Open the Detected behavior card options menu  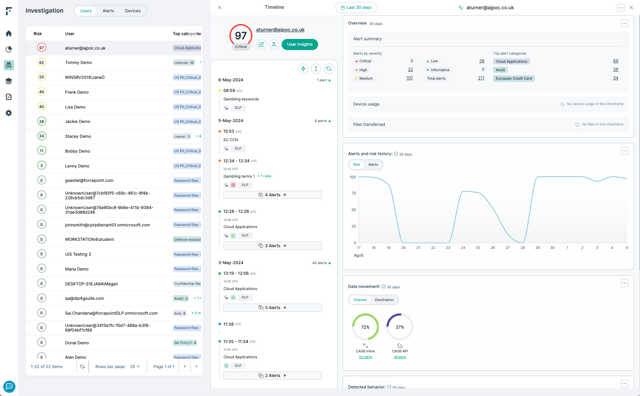[x=624, y=384]
